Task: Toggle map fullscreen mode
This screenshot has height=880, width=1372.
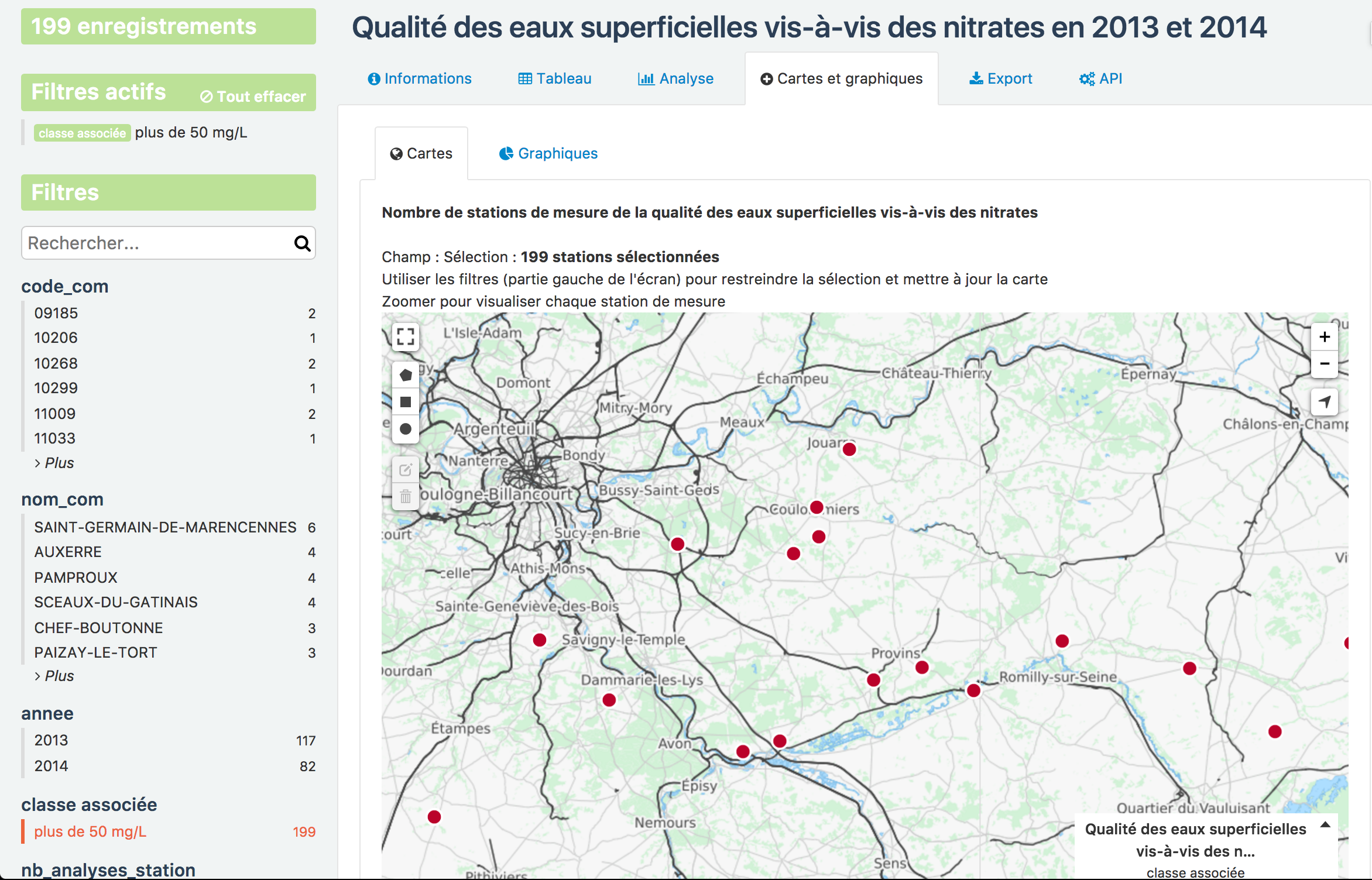Action: pyautogui.click(x=405, y=336)
